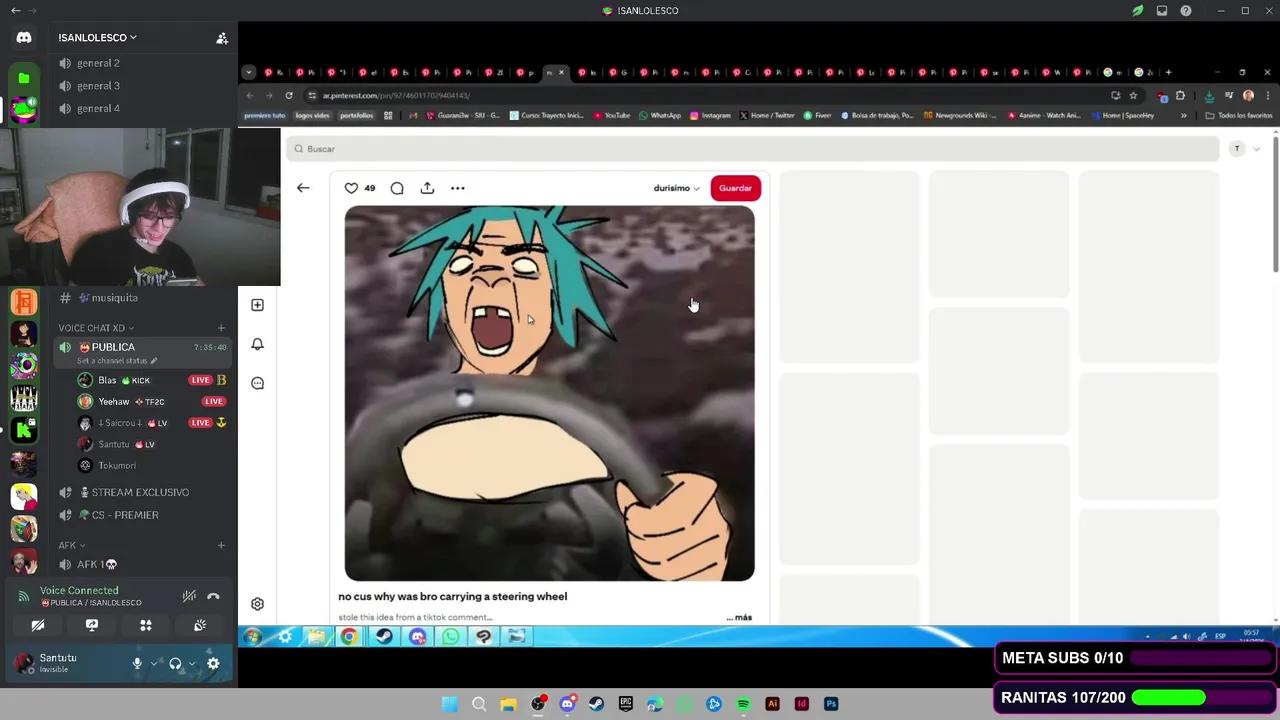Open the steering wheel pin image

point(549,393)
